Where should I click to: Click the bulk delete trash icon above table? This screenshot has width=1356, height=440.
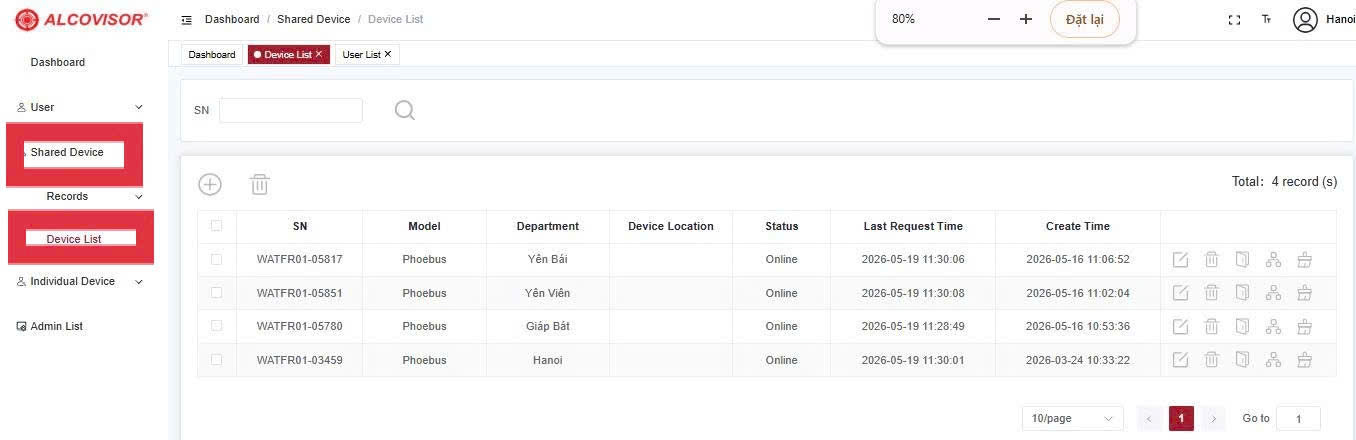[x=259, y=184]
